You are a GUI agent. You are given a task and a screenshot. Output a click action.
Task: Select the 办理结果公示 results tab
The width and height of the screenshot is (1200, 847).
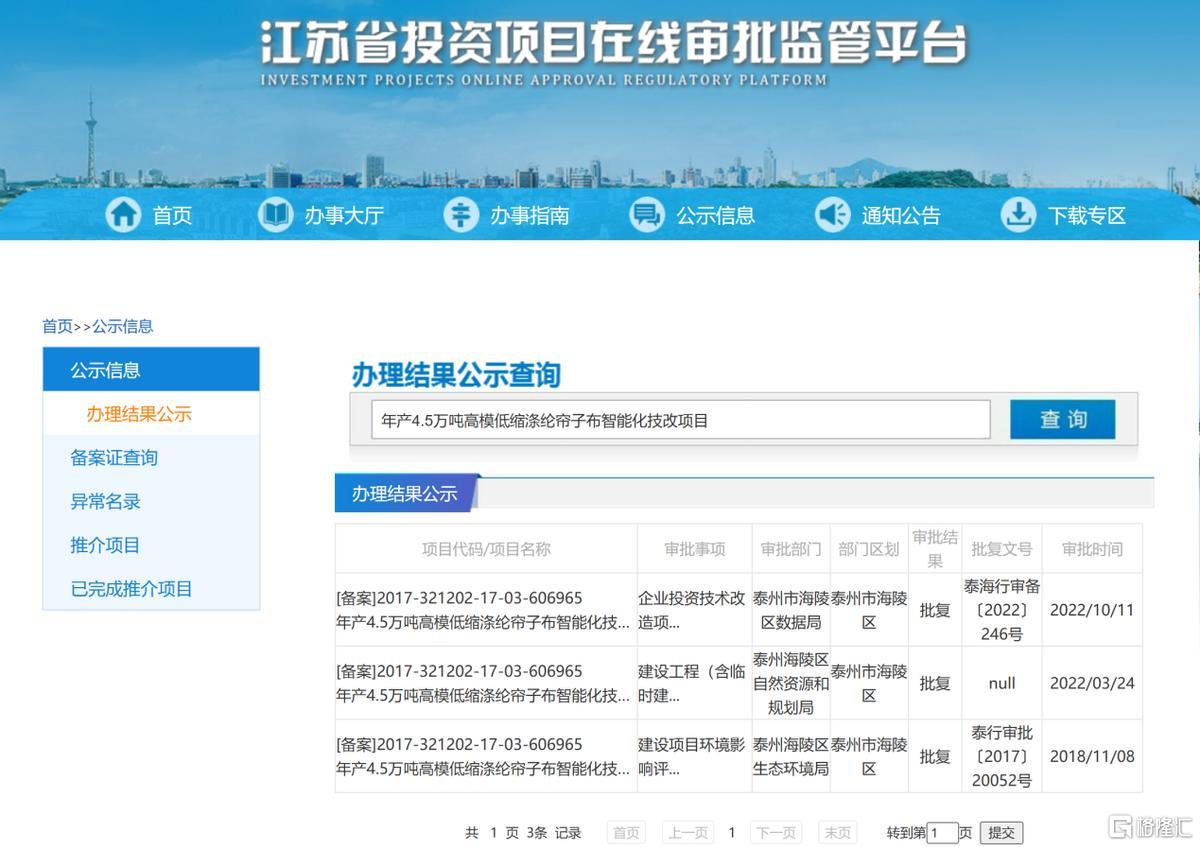(405, 493)
